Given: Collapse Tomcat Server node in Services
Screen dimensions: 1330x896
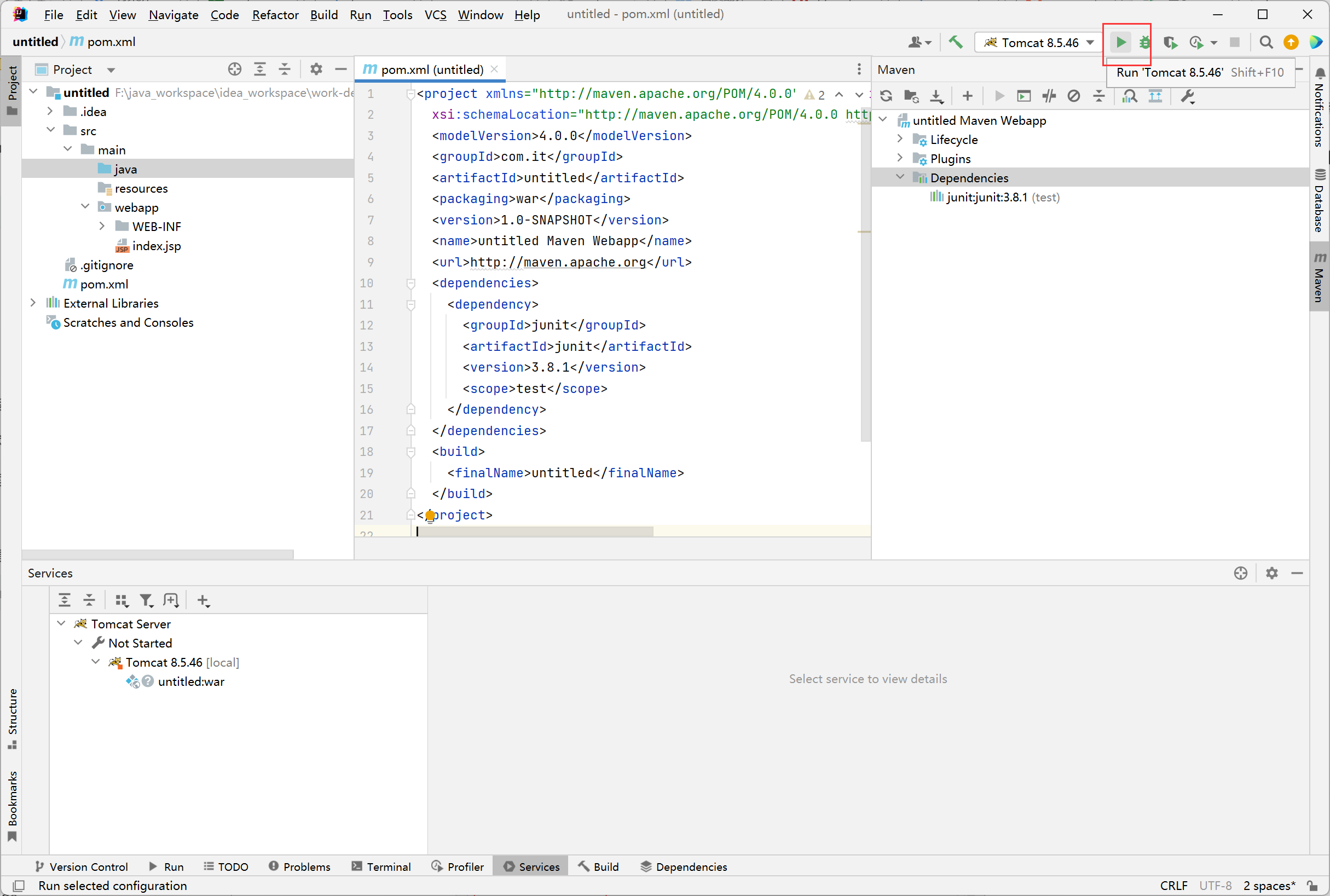Looking at the screenshot, I should coord(61,623).
